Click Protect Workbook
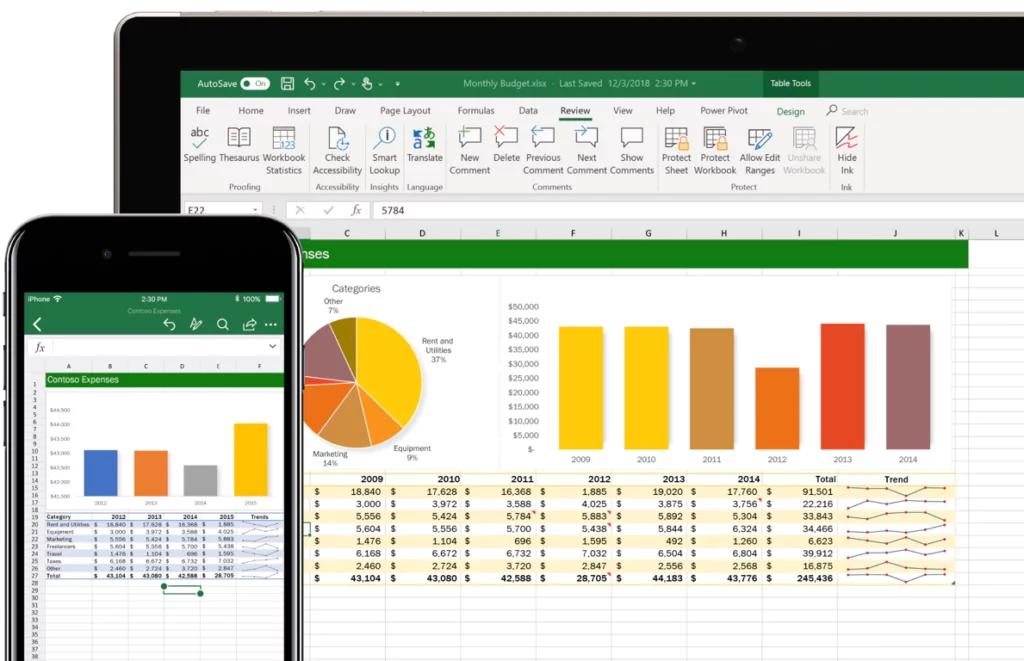The height and width of the screenshot is (661, 1024). 715,151
